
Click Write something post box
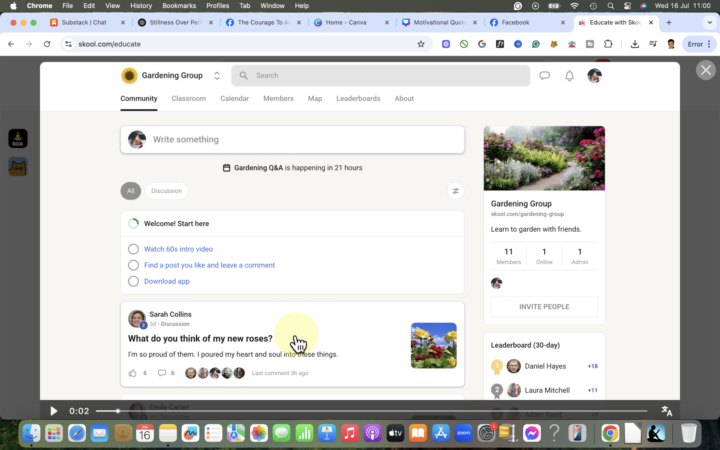click(x=292, y=140)
